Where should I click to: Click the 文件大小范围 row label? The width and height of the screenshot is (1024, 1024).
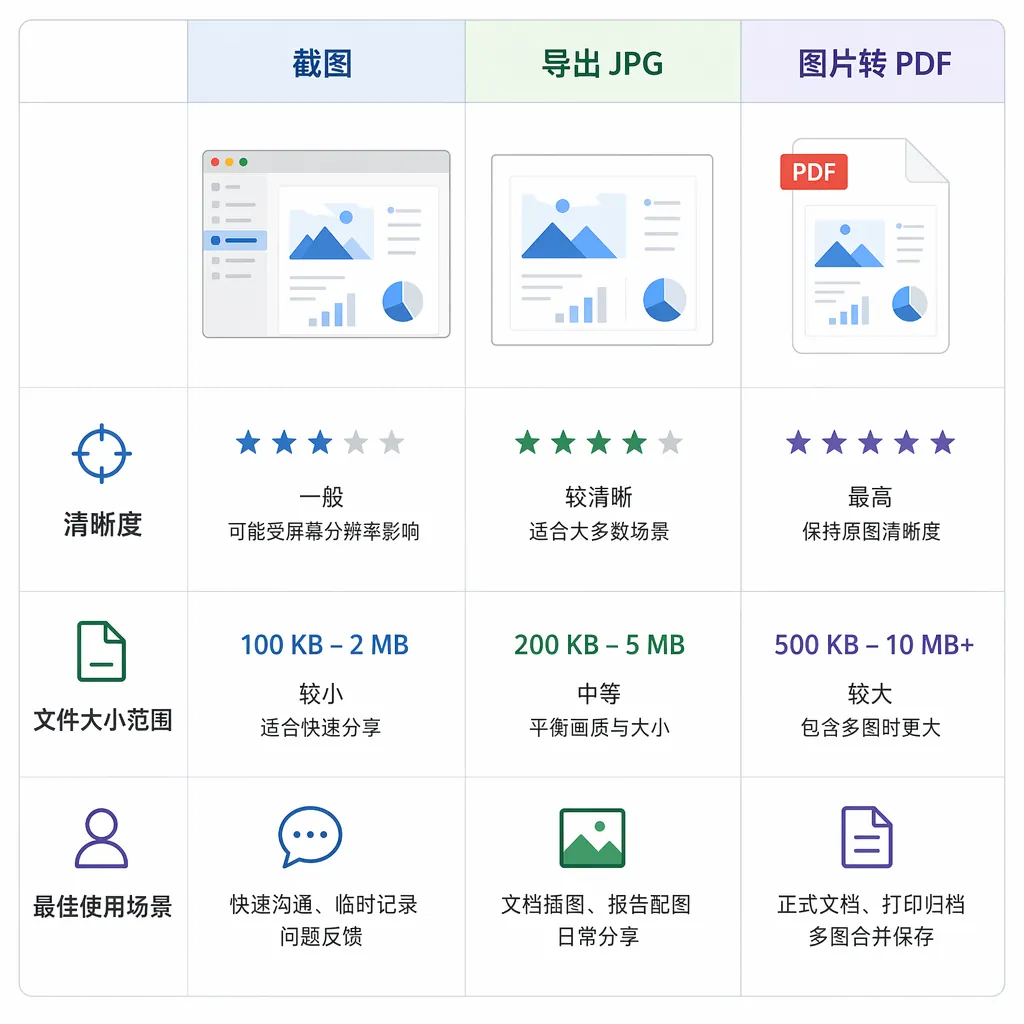(103, 719)
